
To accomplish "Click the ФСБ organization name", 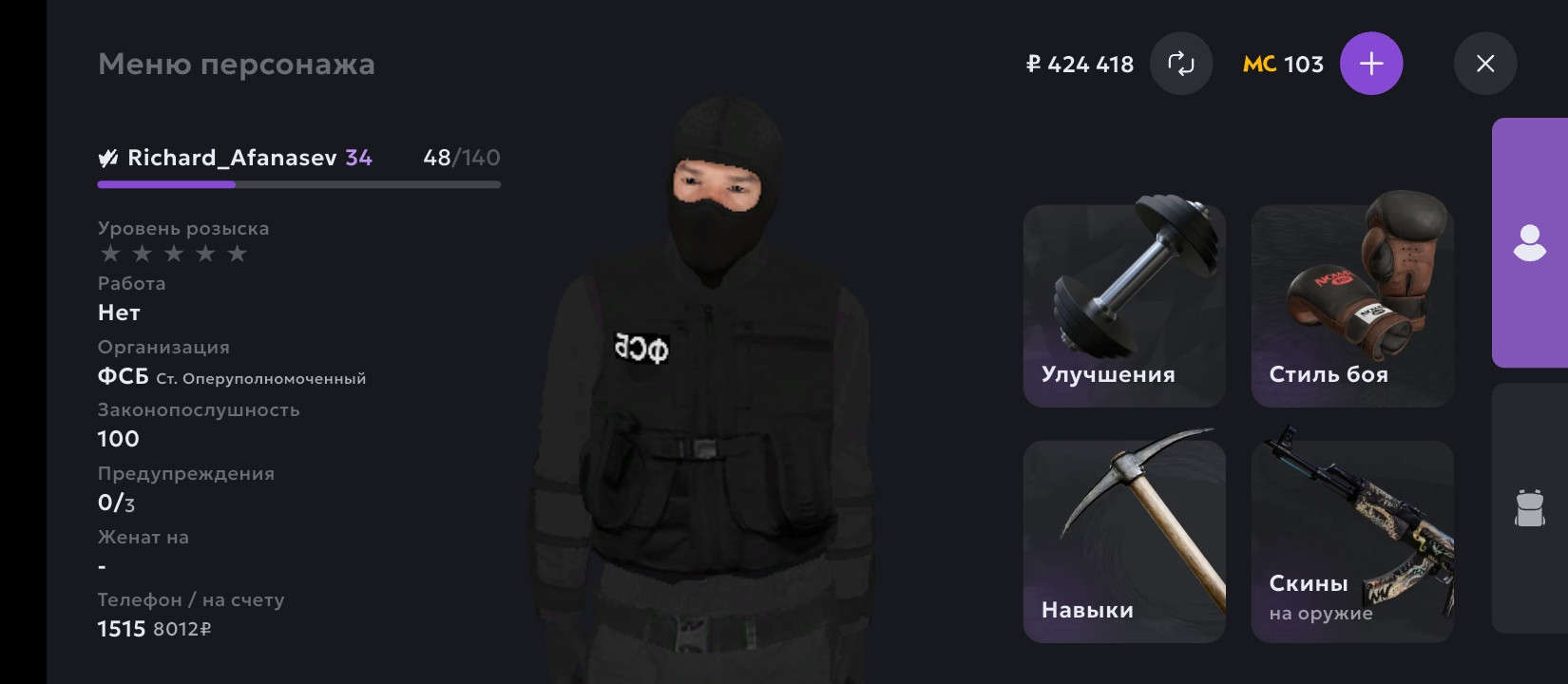I will click(x=123, y=377).
